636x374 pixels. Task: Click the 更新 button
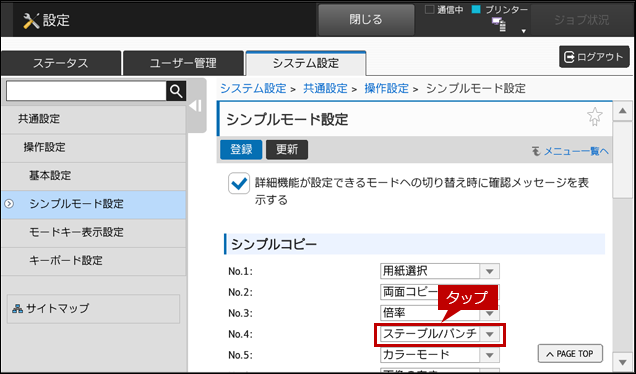pyautogui.click(x=287, y=150)
